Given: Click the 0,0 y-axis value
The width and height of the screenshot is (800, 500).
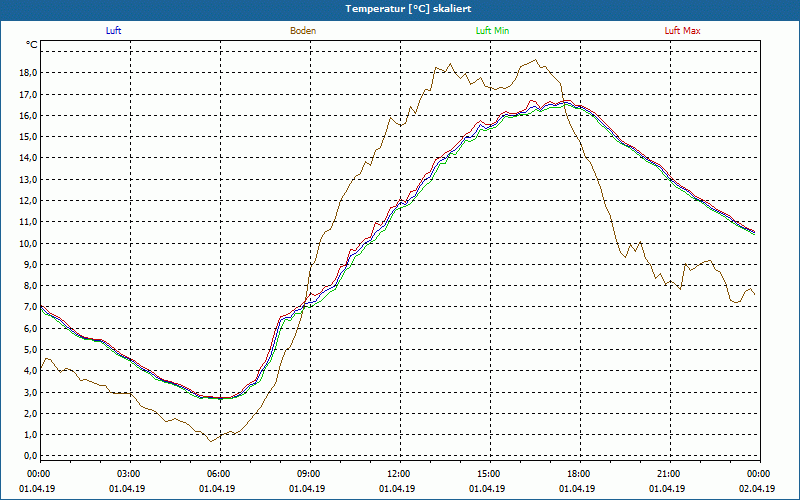Looking at the screenshot, I should [x=31, y=456].
